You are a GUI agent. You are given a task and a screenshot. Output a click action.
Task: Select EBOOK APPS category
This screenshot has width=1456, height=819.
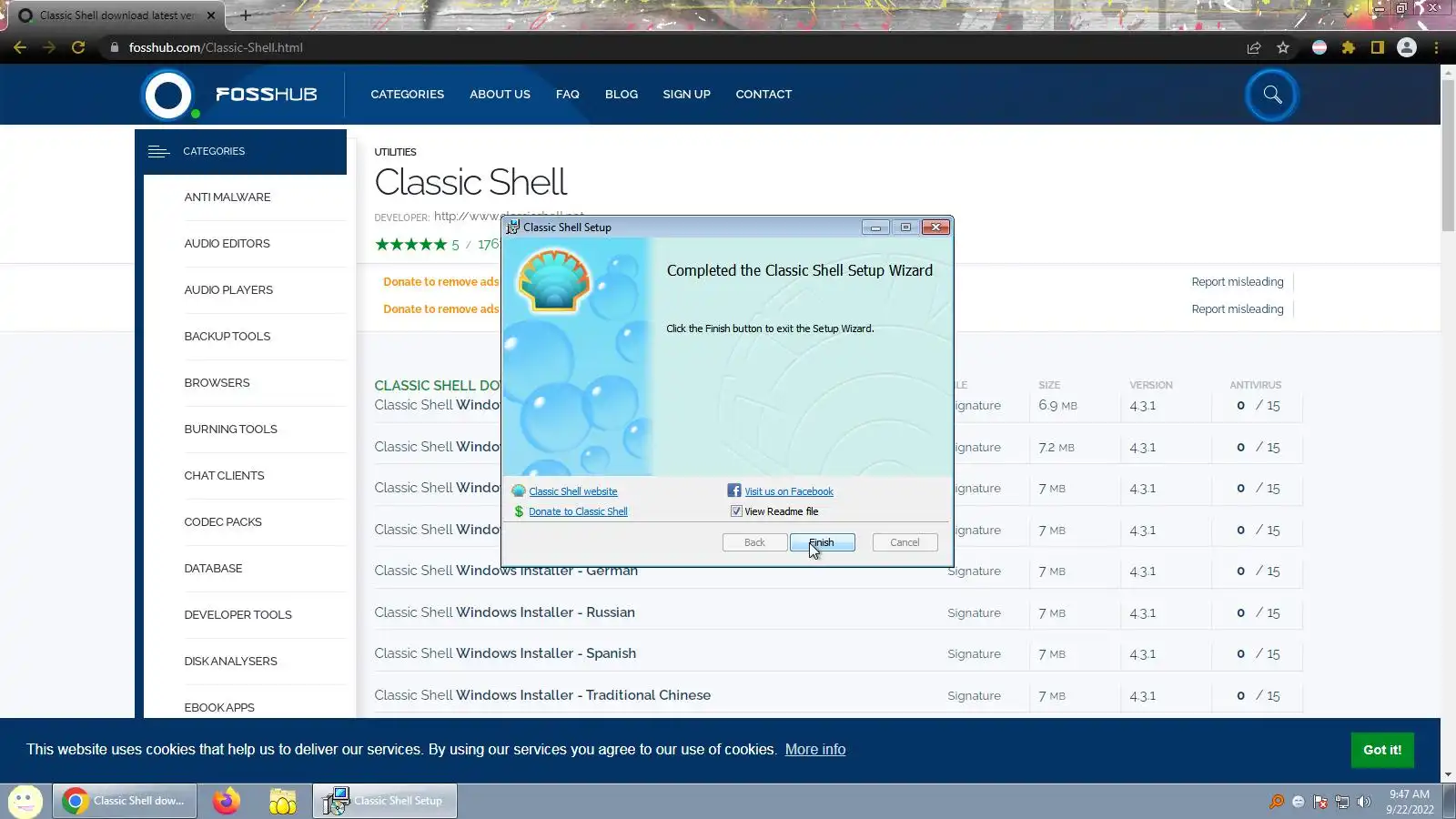pyautogui.click(x=219, y=708)
